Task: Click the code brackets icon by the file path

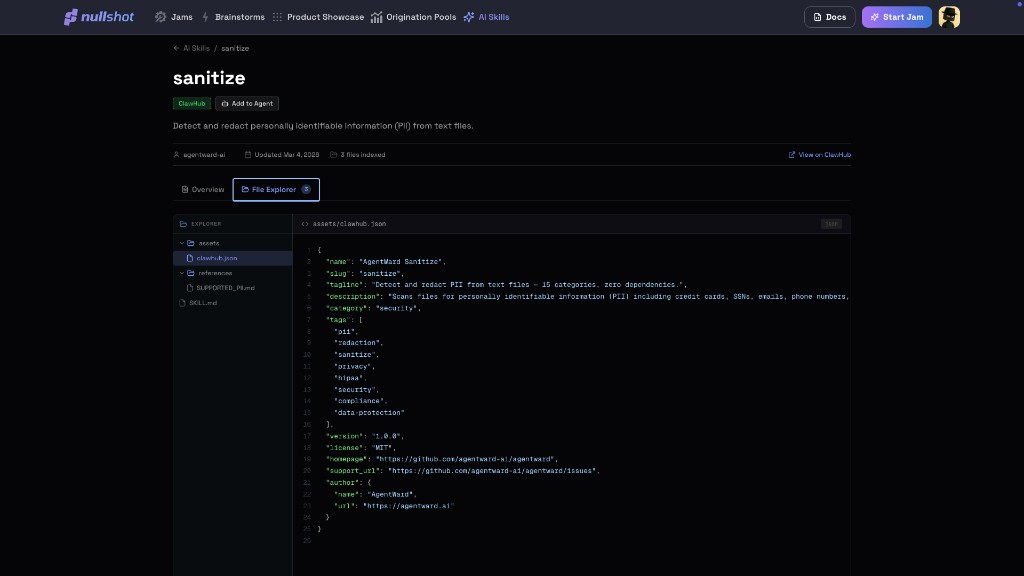Action: point(305,224)
